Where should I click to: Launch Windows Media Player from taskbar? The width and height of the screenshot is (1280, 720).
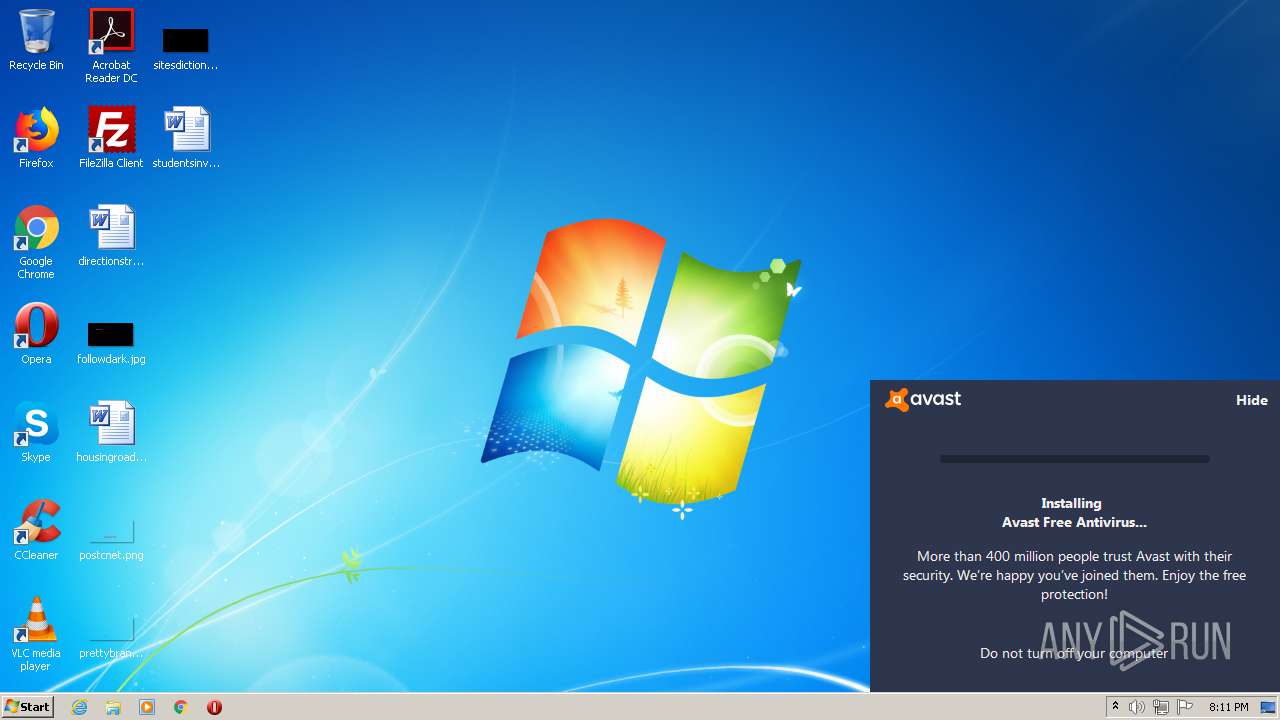pos(147,707)
